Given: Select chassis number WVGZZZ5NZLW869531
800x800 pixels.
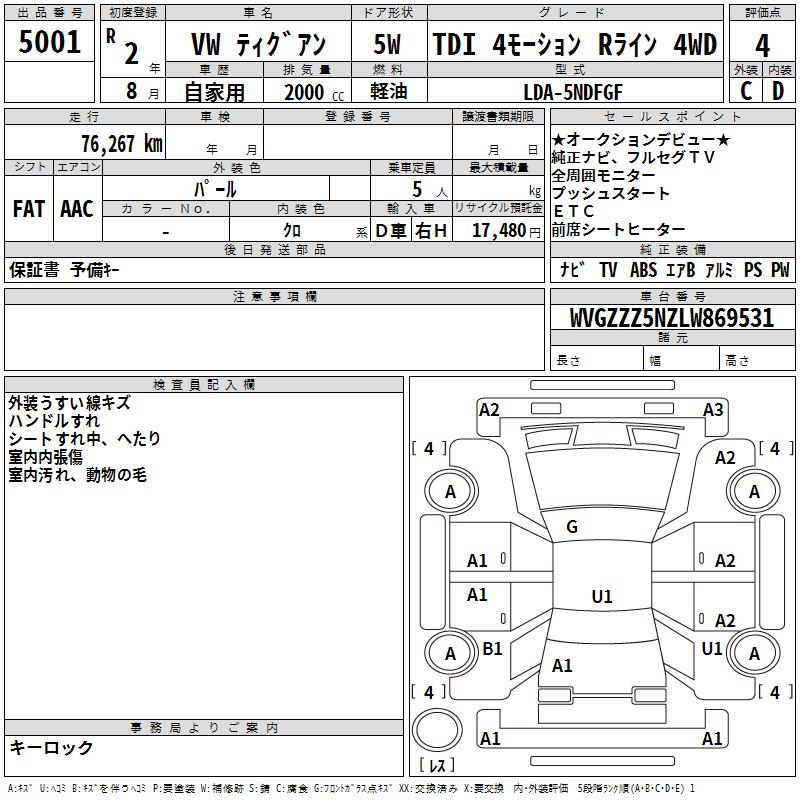Looking at the screenshot, I should pyautogui.click(x=672, y=318).
